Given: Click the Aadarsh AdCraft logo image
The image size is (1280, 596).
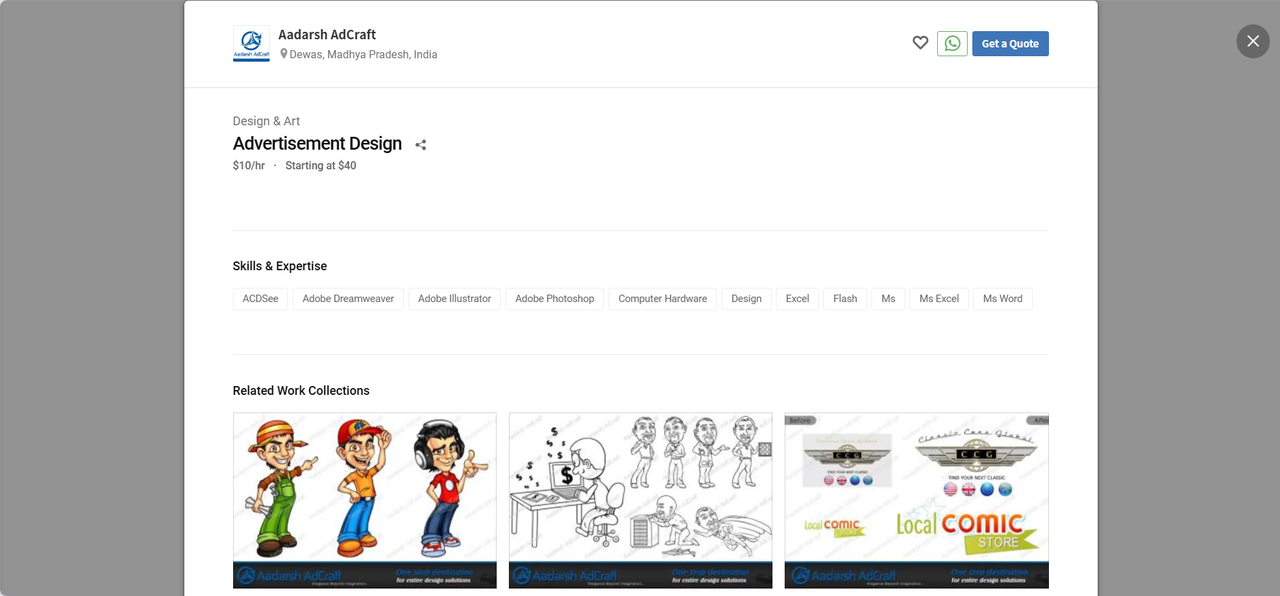Looking at the screenshot, I should [251, 44].
